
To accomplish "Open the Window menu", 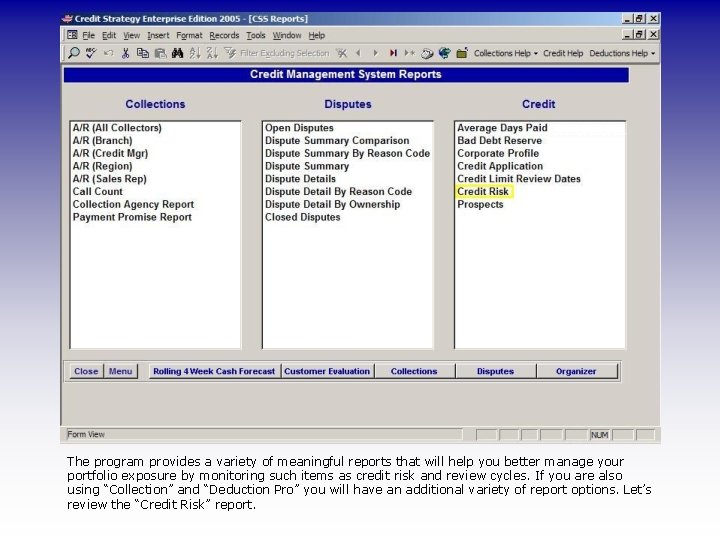I will (x=287, y=35).
